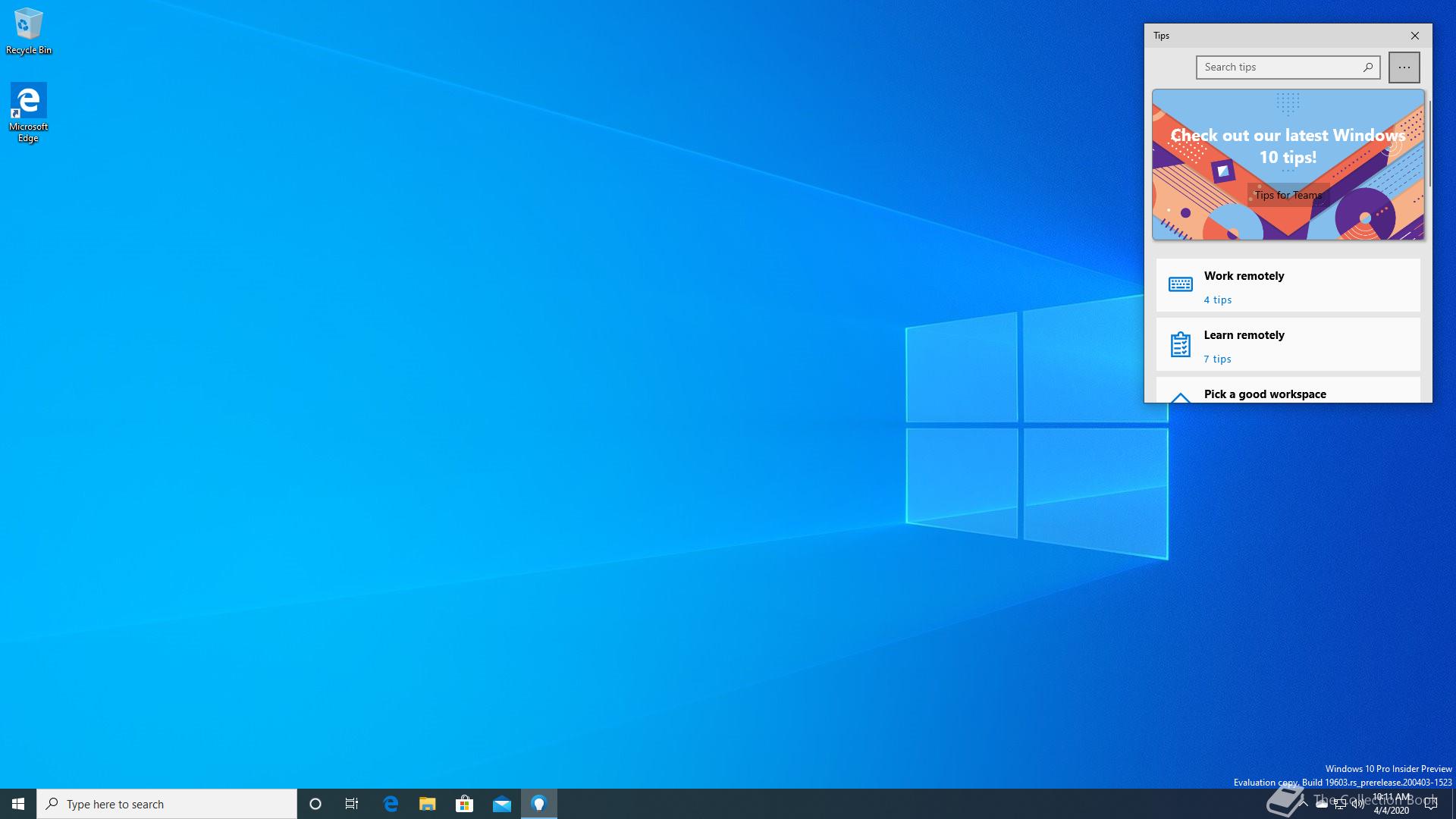Screen dimensions: 1456x819
Task: Open Task View from the taskbar
Action: click(x=352, y=804)
